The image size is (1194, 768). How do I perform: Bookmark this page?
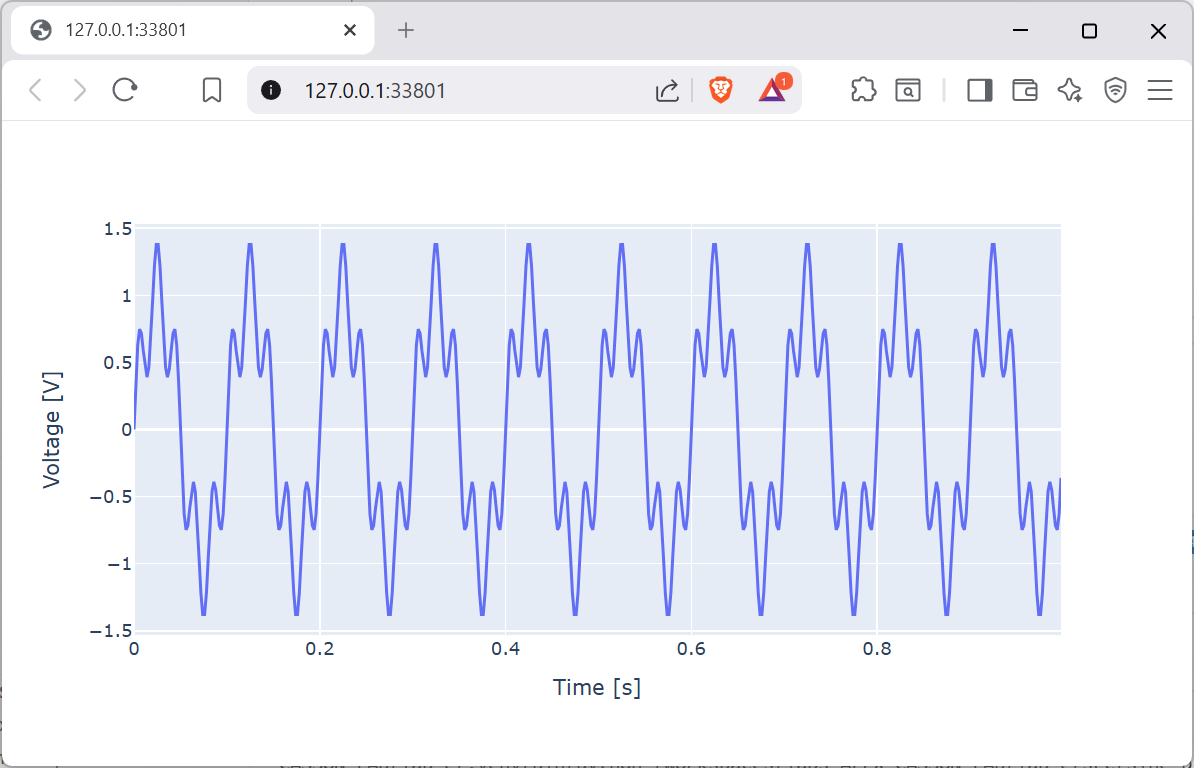[212, 91]
